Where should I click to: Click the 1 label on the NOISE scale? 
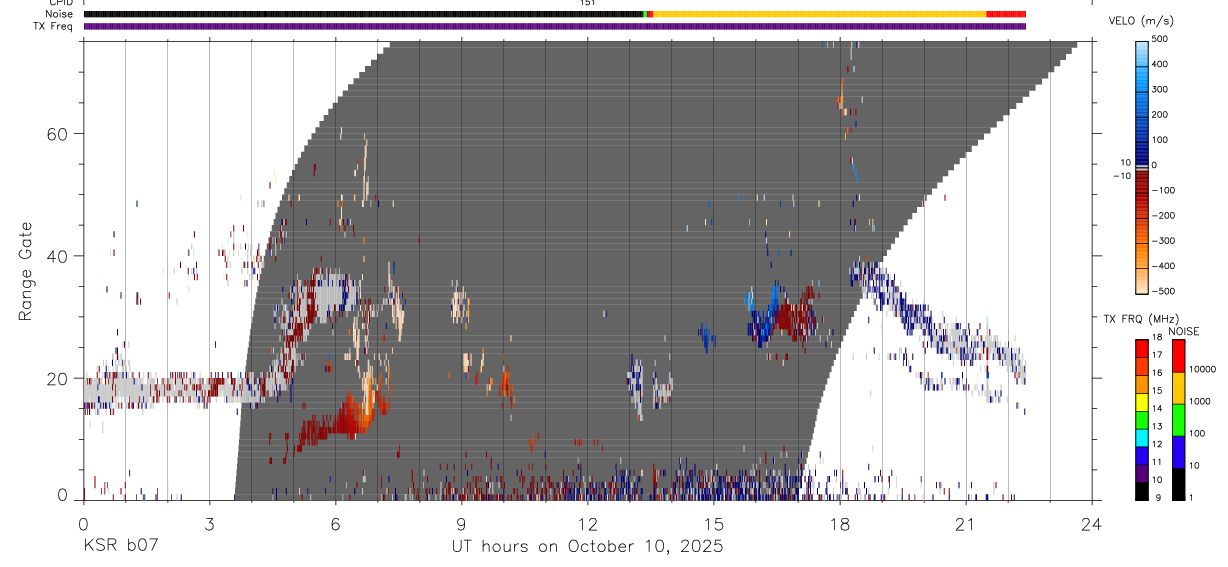[x=1193, y=497]
